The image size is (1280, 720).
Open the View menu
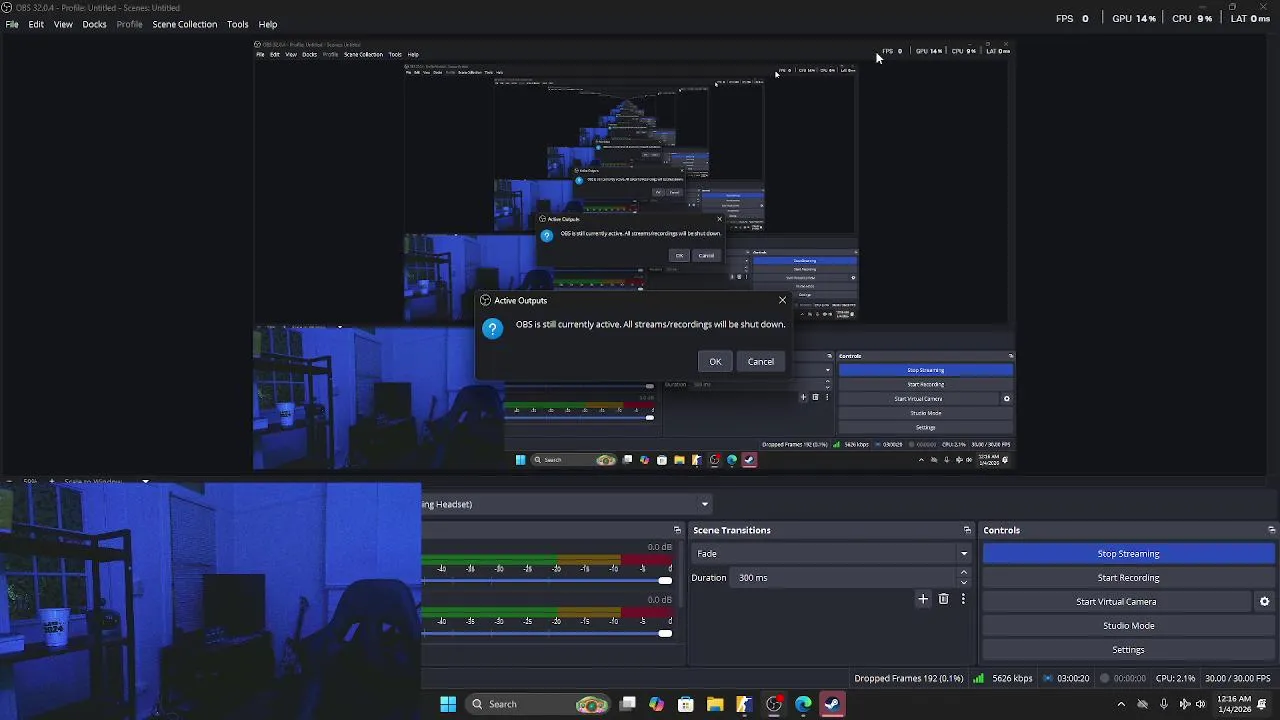(x=63, y=24)
